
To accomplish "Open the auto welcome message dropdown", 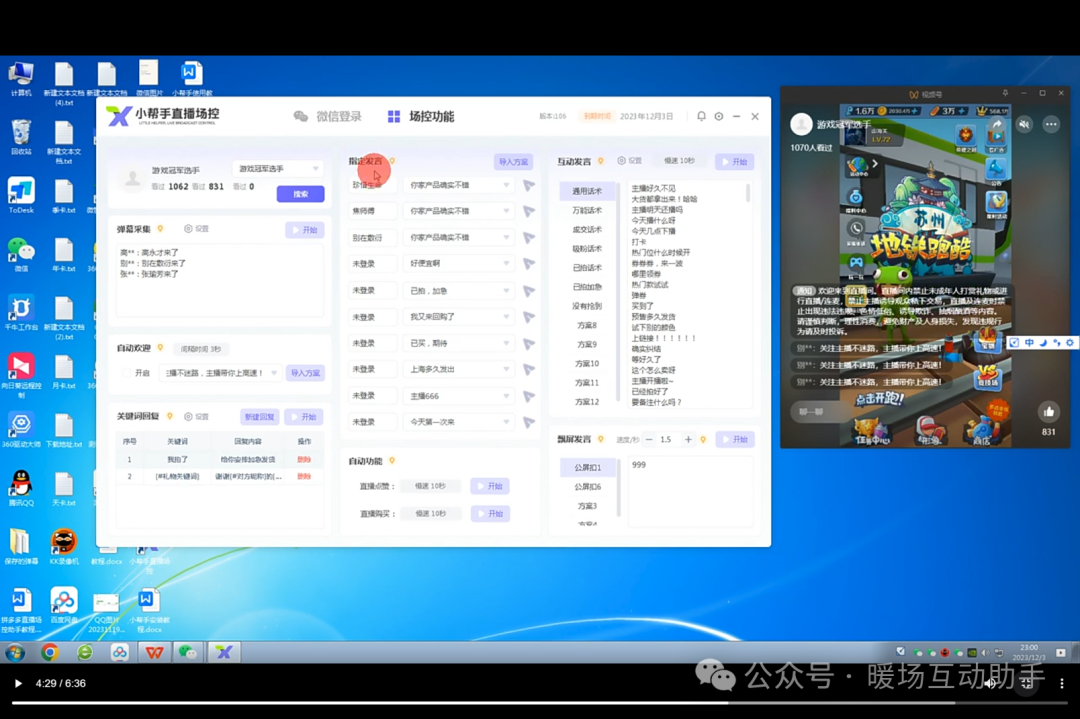I will pos(273,373).
